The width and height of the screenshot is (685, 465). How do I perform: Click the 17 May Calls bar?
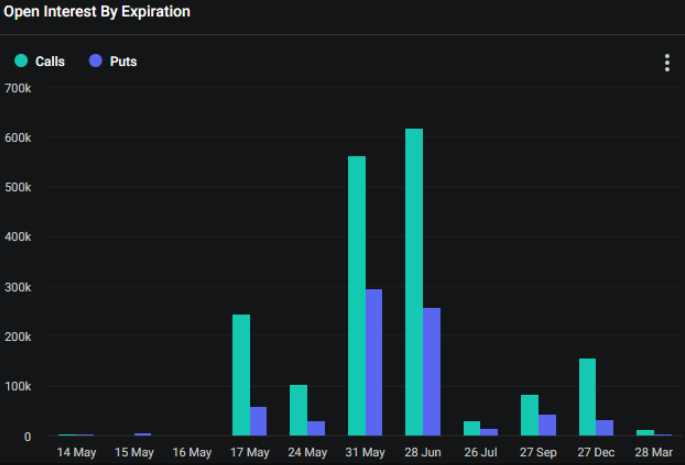(241, 375)
